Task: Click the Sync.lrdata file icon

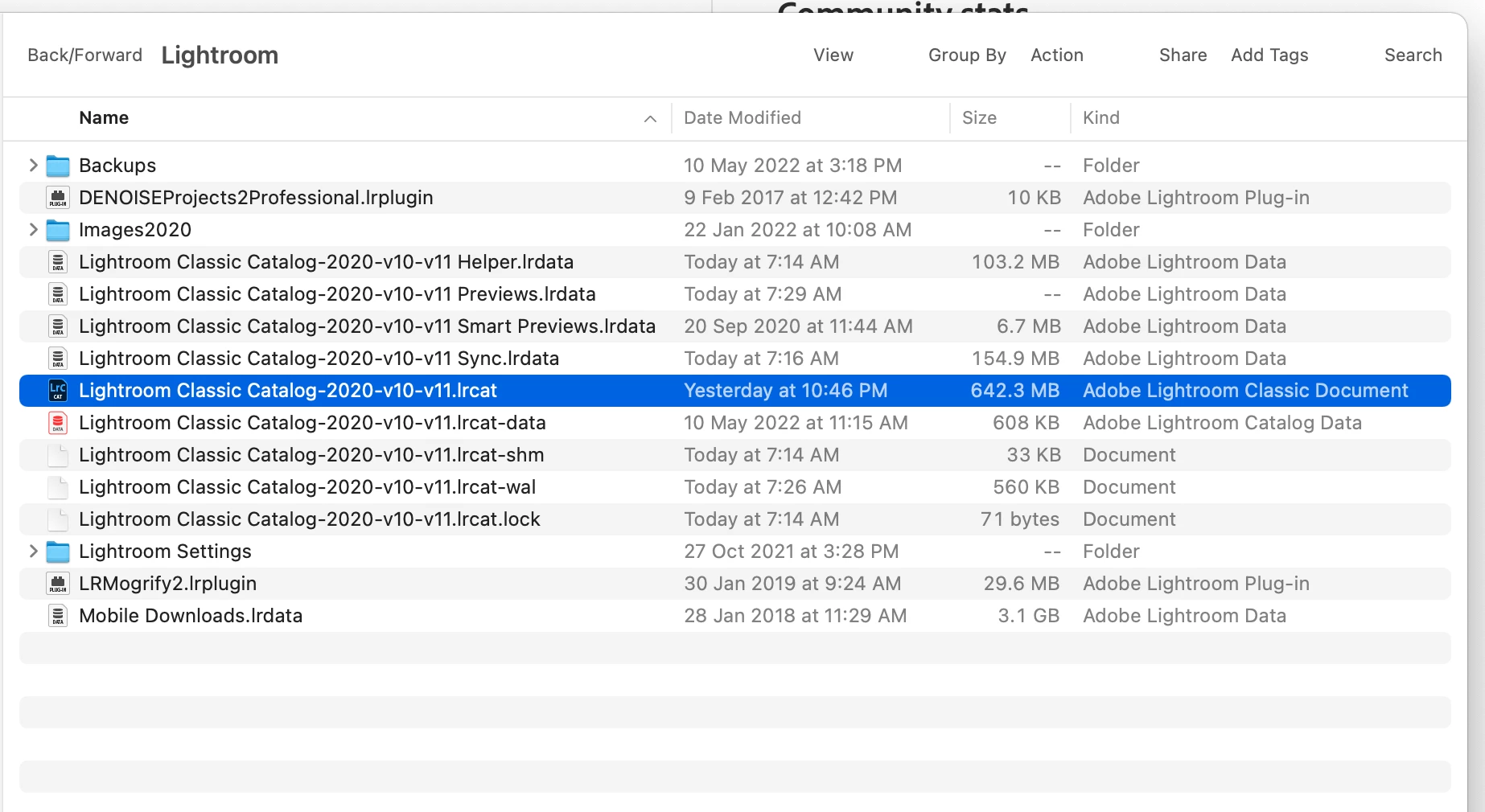Action: tap(58, 359)
